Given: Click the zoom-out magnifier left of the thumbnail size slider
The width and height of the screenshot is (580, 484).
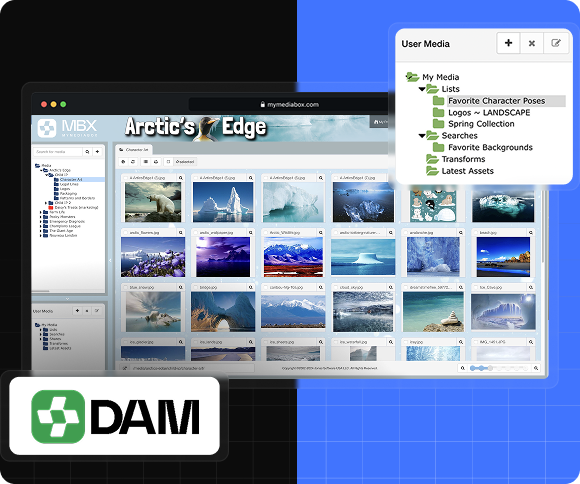Looking at the screenshot, I should (463, 368).
